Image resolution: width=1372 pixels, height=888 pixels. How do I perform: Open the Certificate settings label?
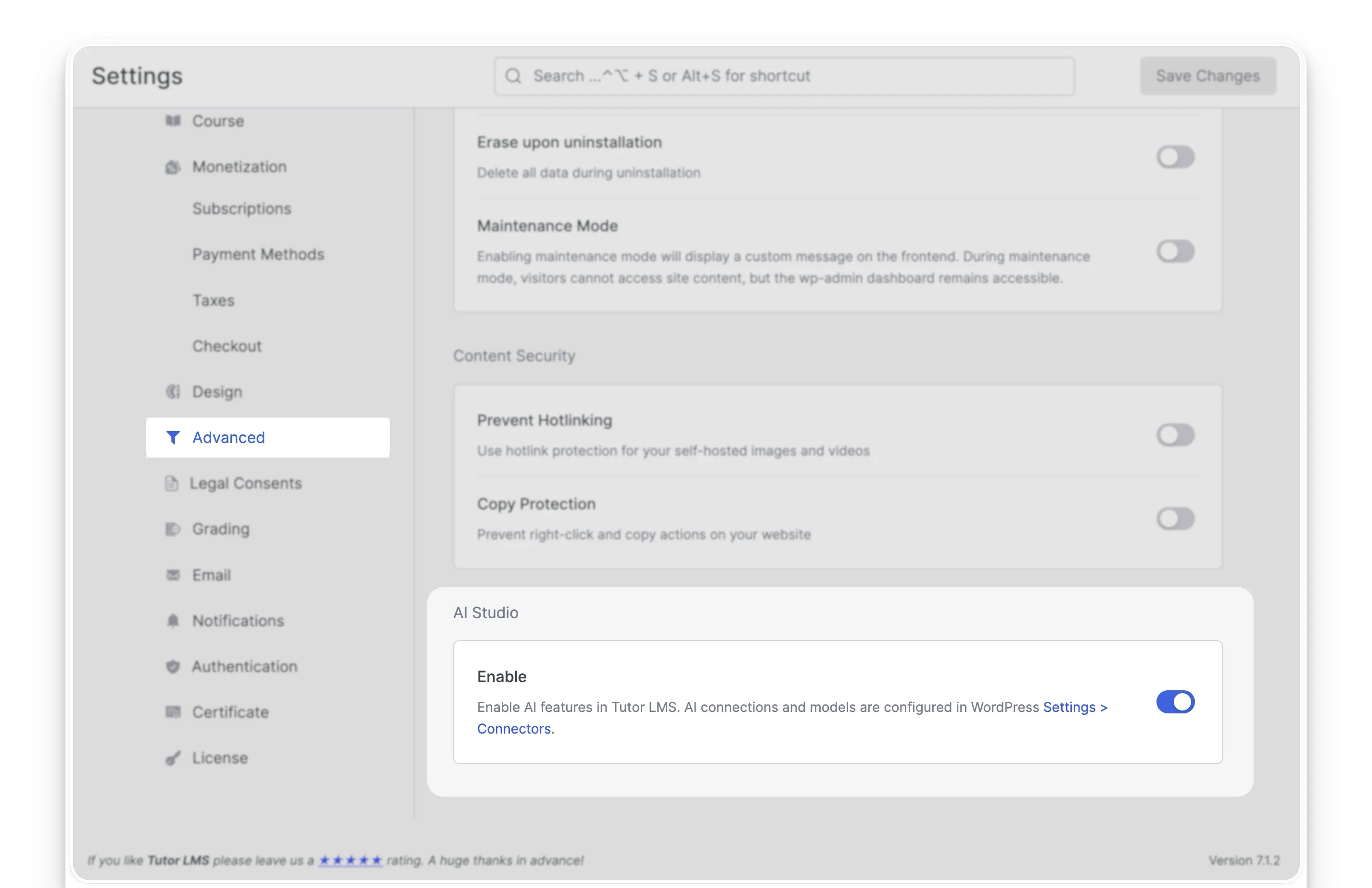tap(230, 712)
